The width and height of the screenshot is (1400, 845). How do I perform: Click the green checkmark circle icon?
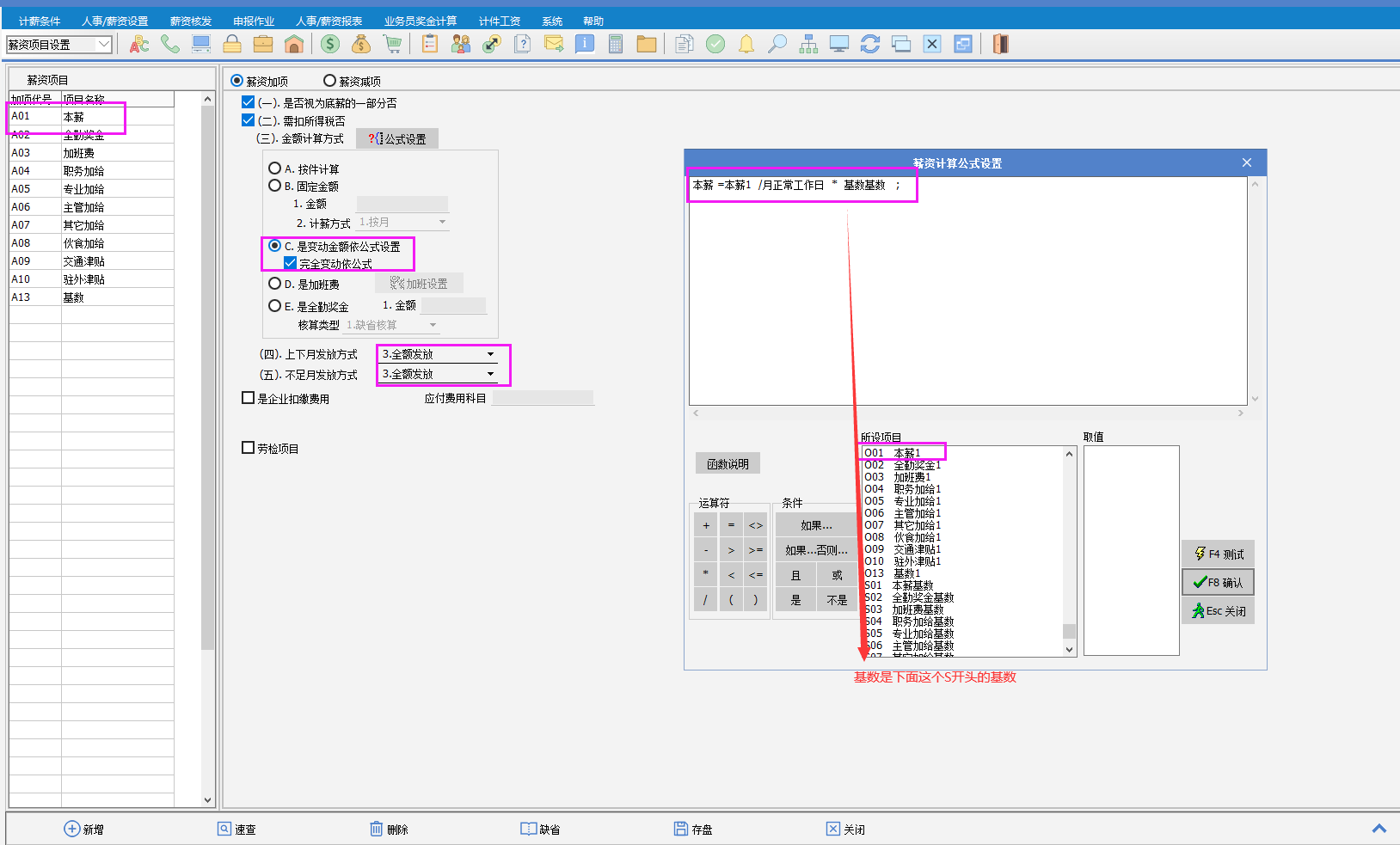(715, 44)
